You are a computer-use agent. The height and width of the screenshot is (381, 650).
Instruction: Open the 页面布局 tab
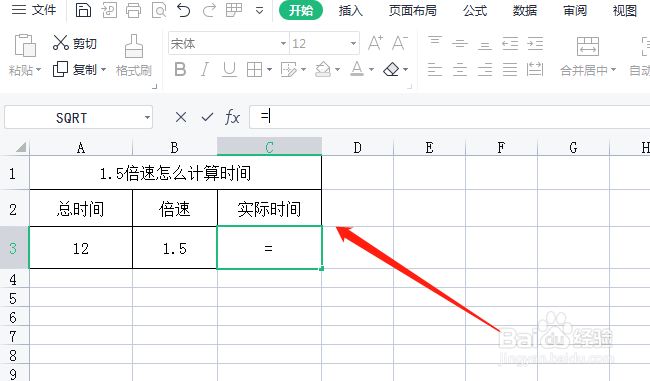413,10
